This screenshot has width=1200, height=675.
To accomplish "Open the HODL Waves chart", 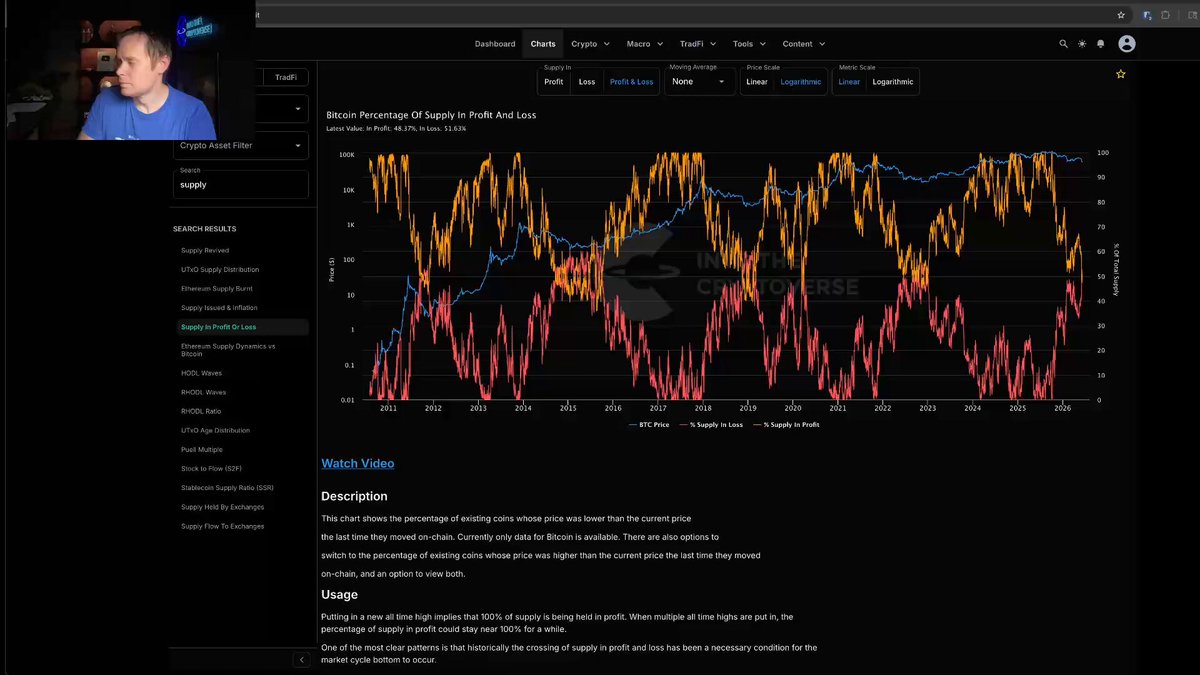I will coord(201,373).
